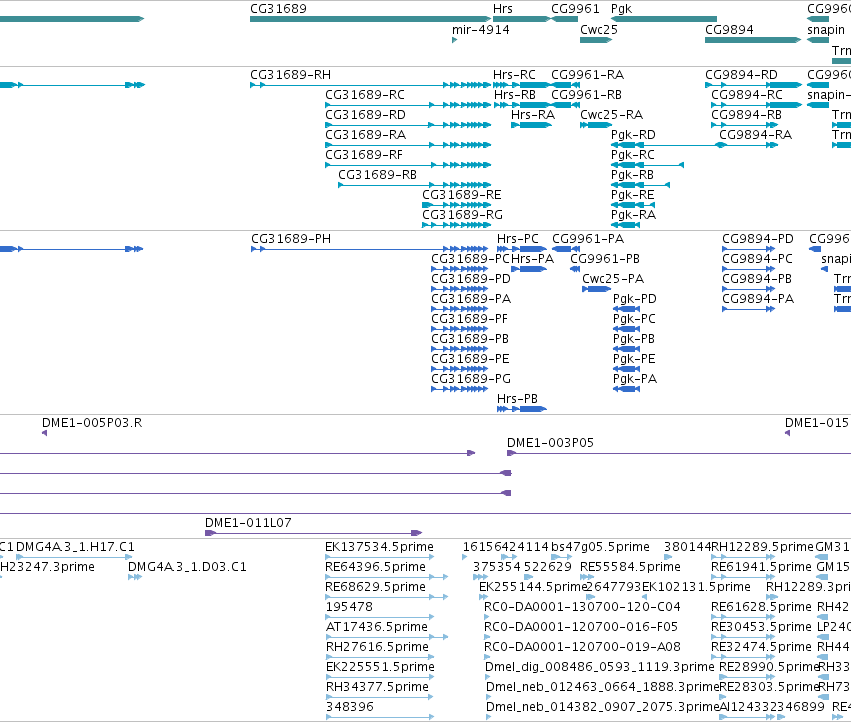This screenshot has width=851, height=722.
Task: Click protein CG9961-PB
Action: pyautogui.click(x=605, y=259)
